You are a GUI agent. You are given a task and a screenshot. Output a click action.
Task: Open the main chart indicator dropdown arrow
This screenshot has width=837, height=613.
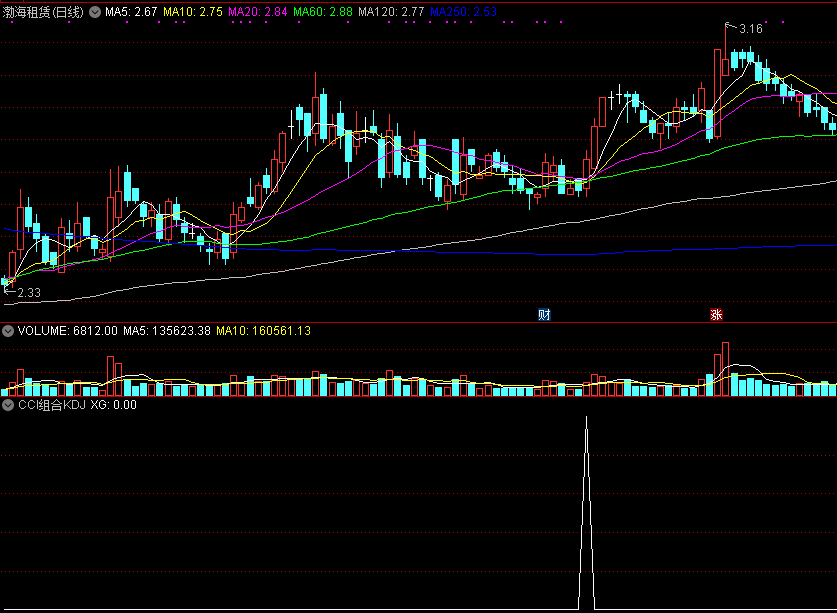click(x=95, y=12)
